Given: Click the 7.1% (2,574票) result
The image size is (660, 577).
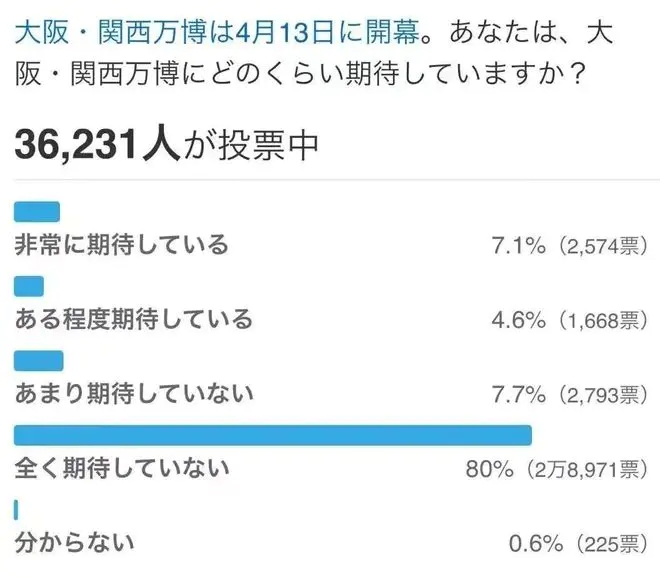Looking at the screenshot, I should click(571, 245).
